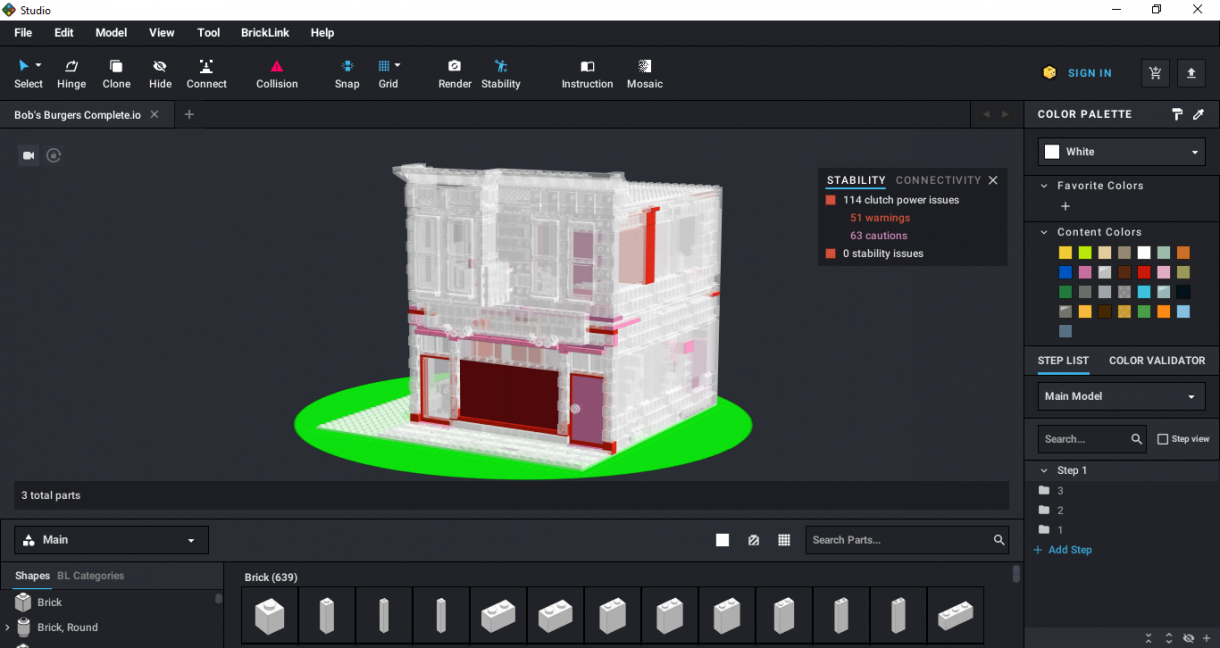Screen dimensions: 1220x648
Task: Select the Hinge tool
Action: click(71, 74)
